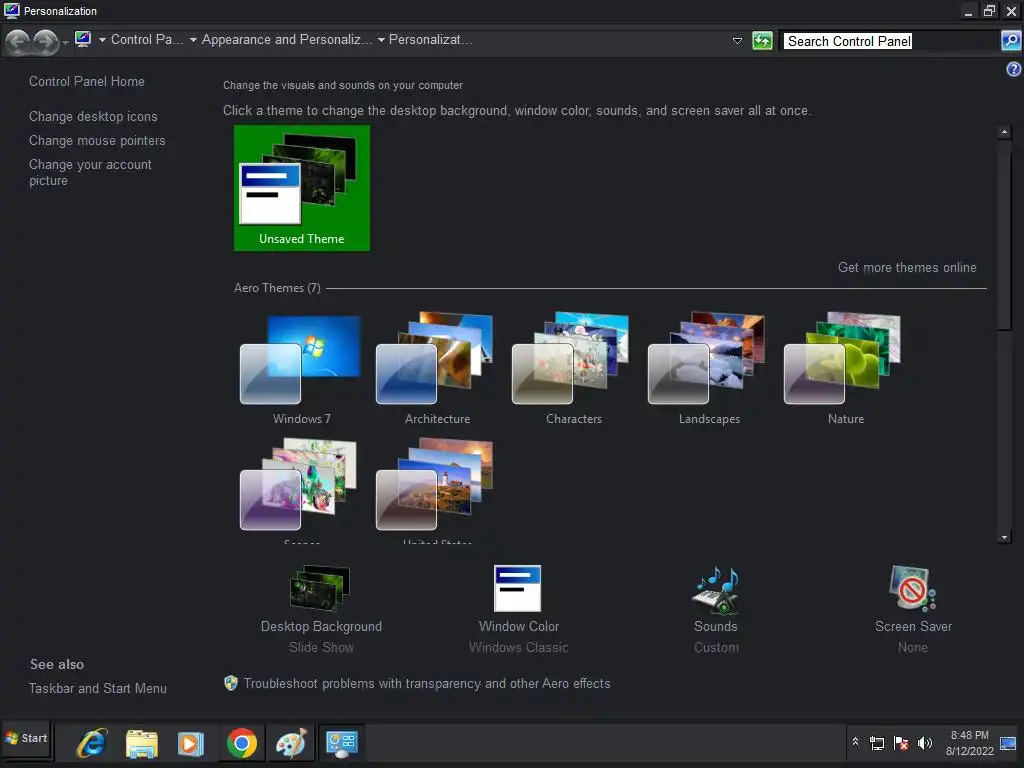Click the clock showing 8:48 PM

coord(970,743)
